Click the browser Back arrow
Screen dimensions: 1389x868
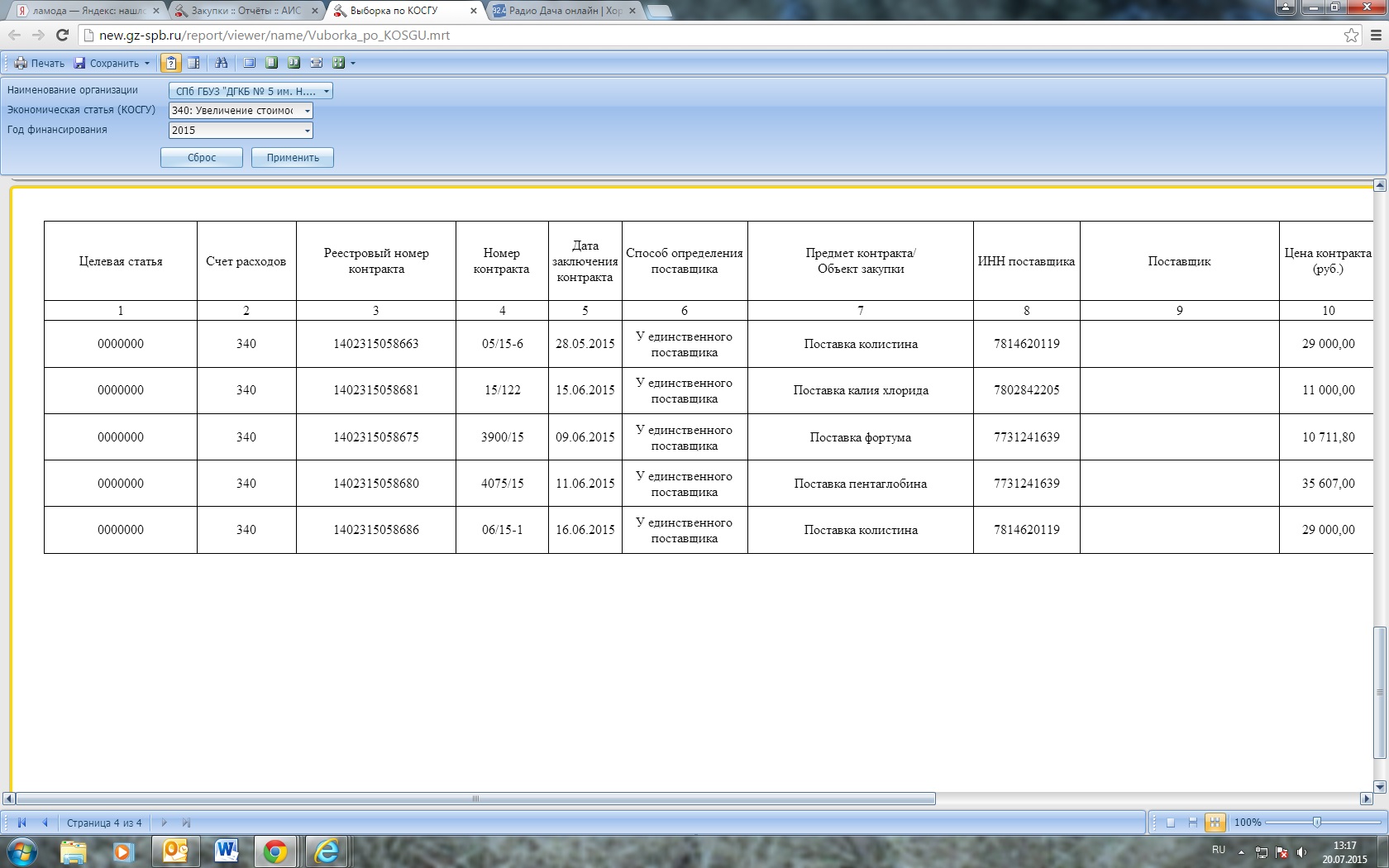click(14, 35)
